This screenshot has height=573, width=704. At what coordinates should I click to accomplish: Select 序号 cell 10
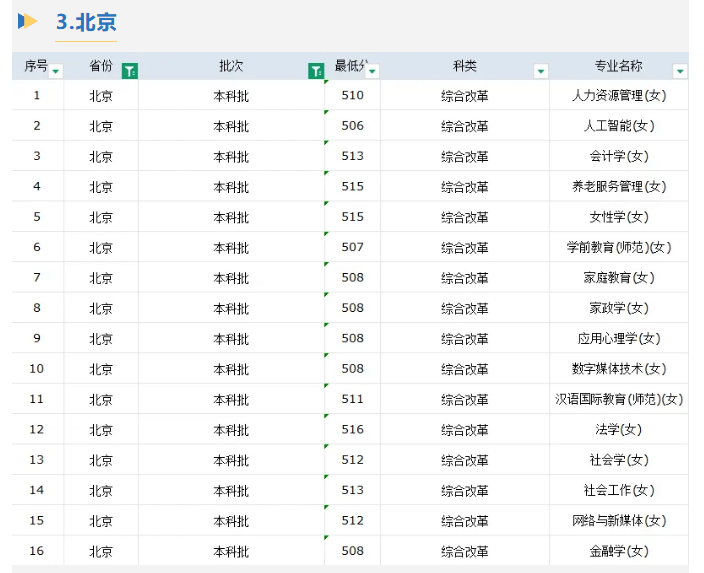(x=37, y=369)
